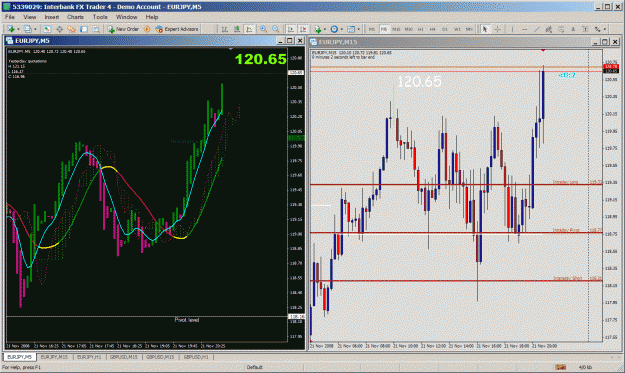Image resolution: width=625 pixels, height=373 pixels.
Task: Select the Equidistant Channel tool
Action: point(549,29)
